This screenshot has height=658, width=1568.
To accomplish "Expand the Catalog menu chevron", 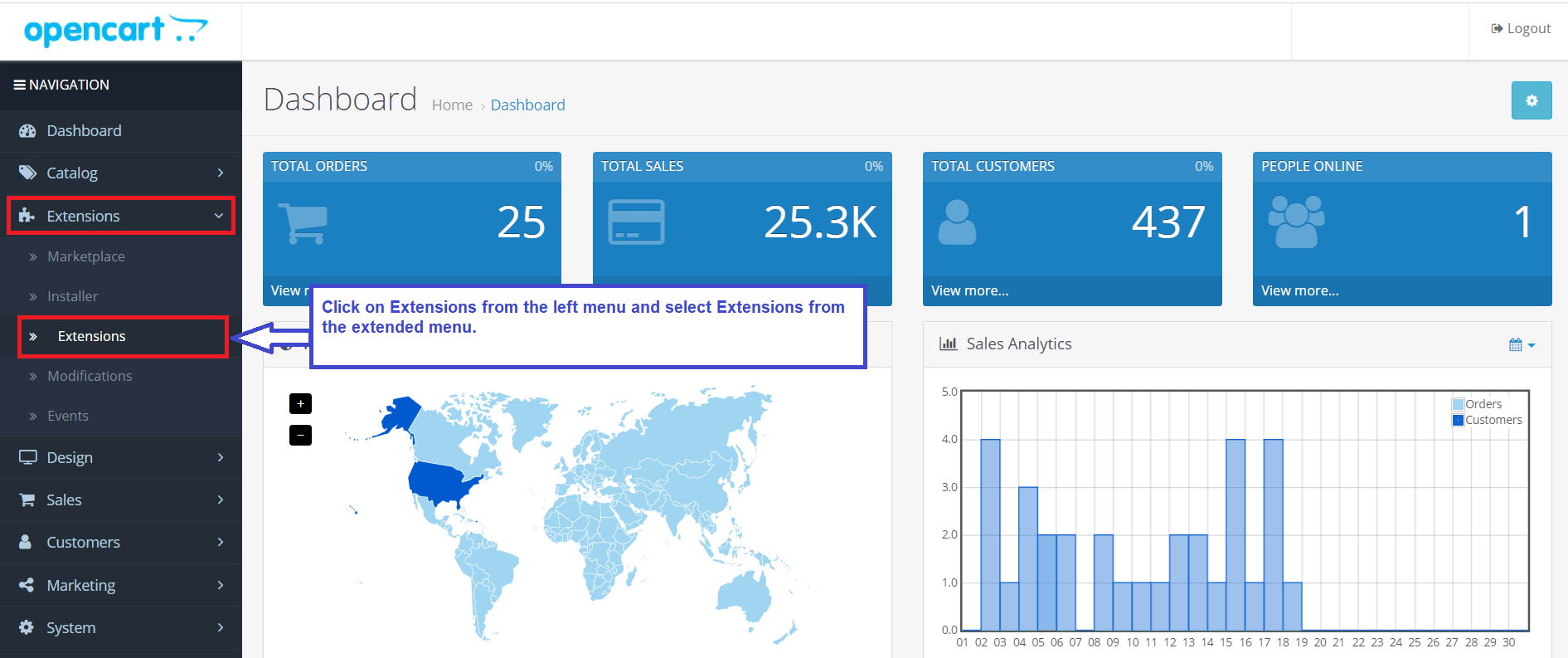I will pos(221,173).
